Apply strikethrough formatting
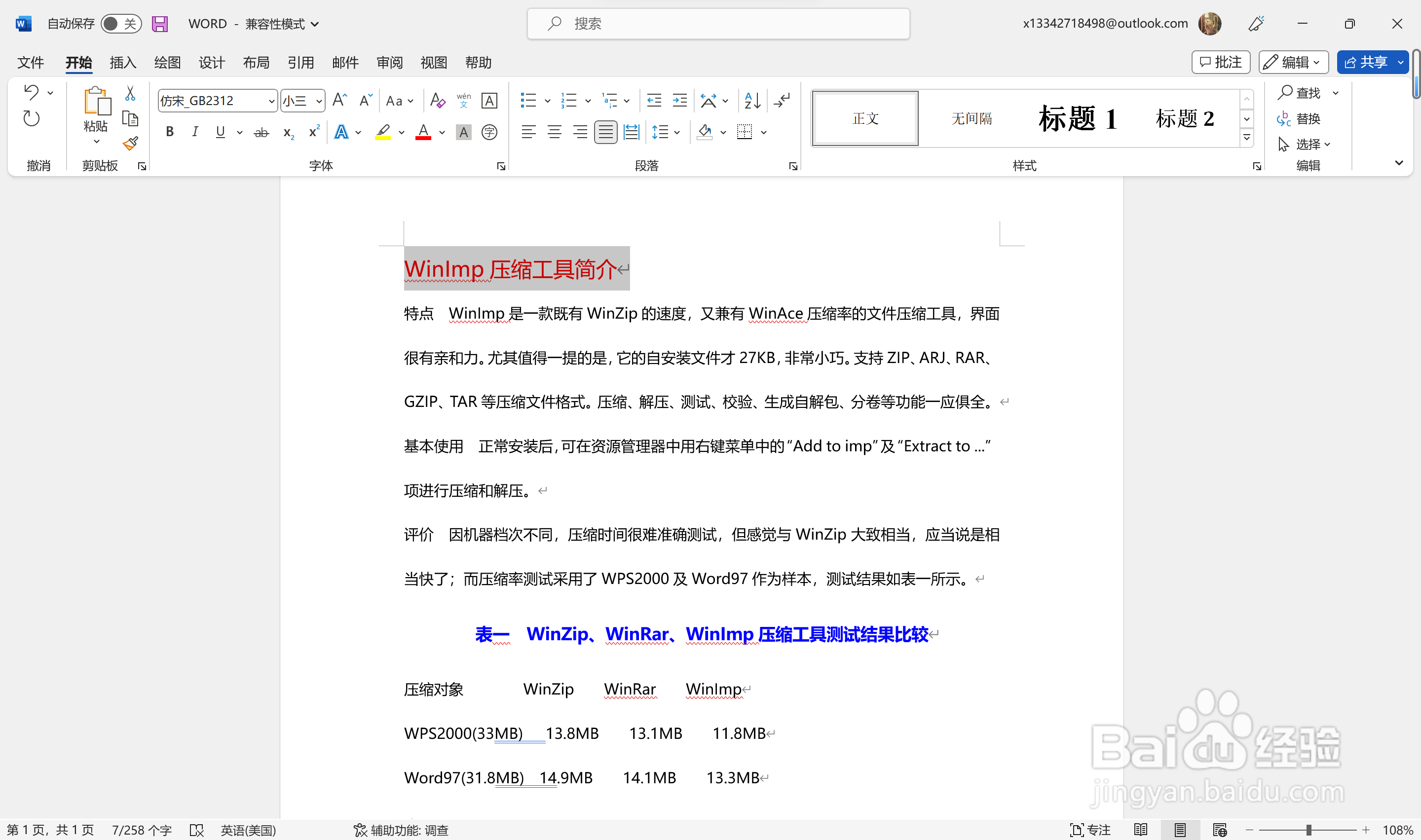This screenshot has width=1421, height=840. click(x=261, y=133)
